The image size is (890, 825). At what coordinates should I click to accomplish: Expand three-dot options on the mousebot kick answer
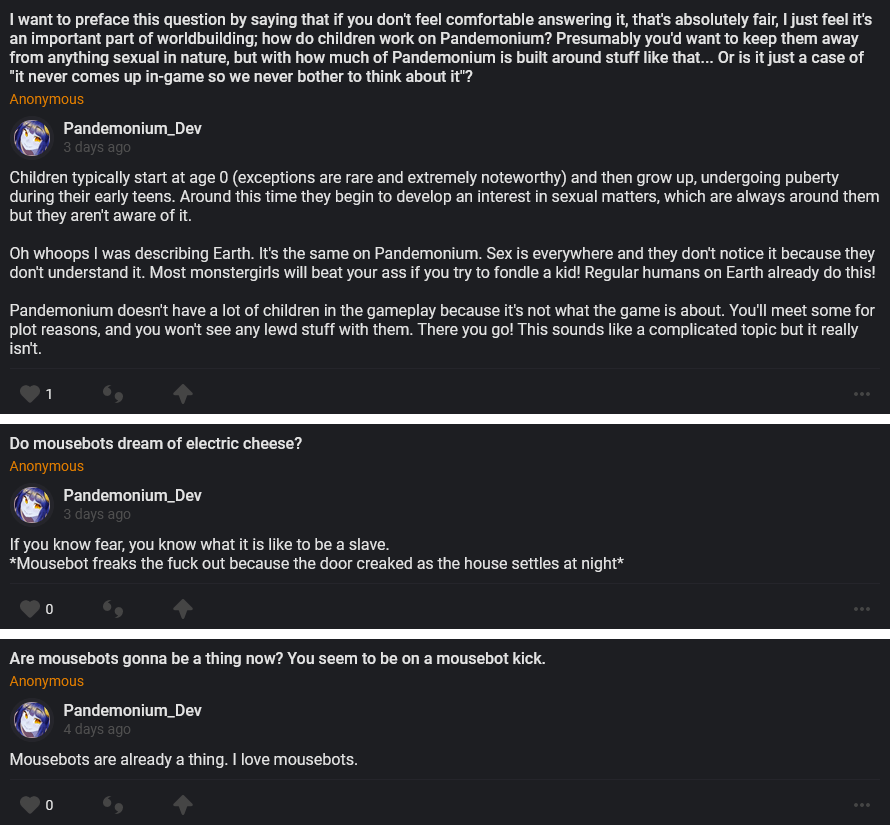tap(862, 805)
